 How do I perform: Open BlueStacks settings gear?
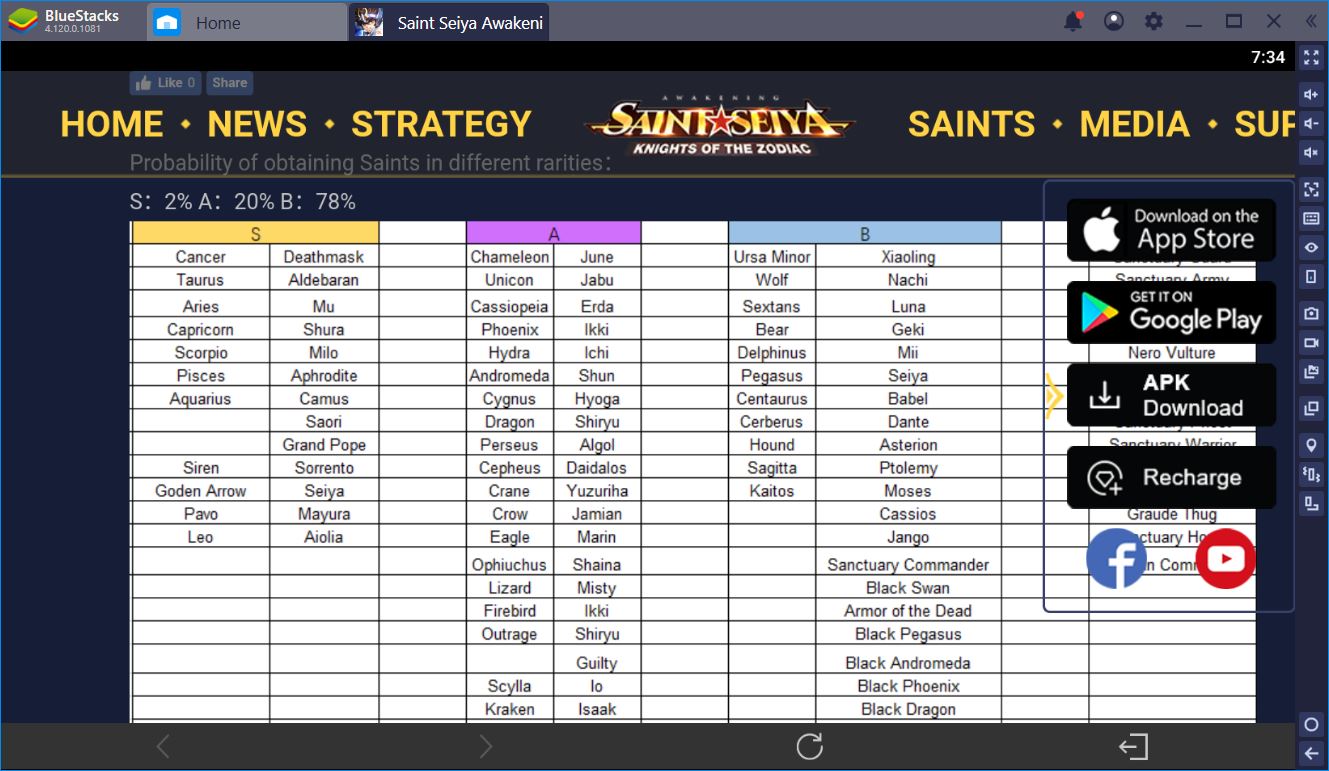pos(1154,21)
